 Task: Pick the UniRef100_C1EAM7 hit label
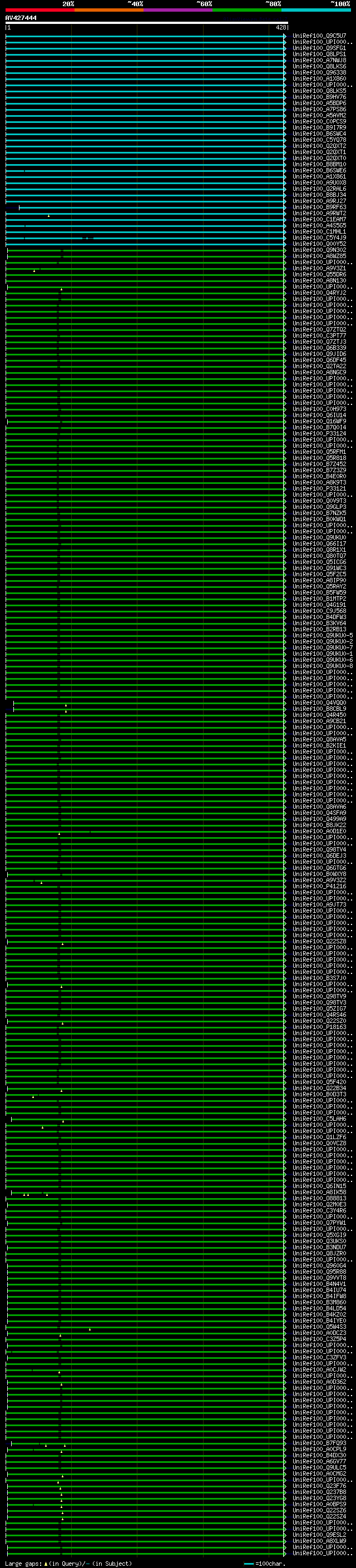click(319, 219)
